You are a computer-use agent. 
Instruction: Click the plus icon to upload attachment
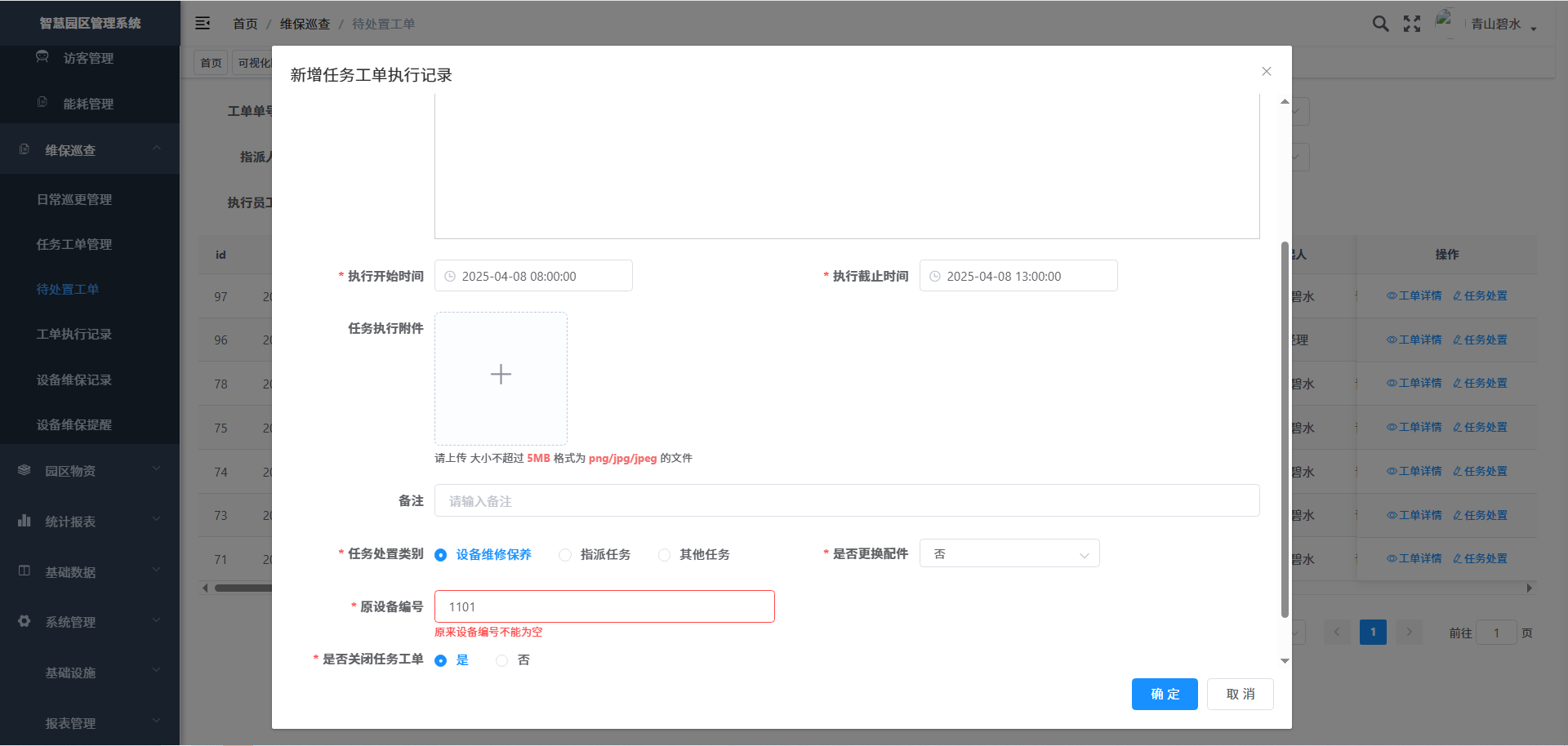pos(501,375)
